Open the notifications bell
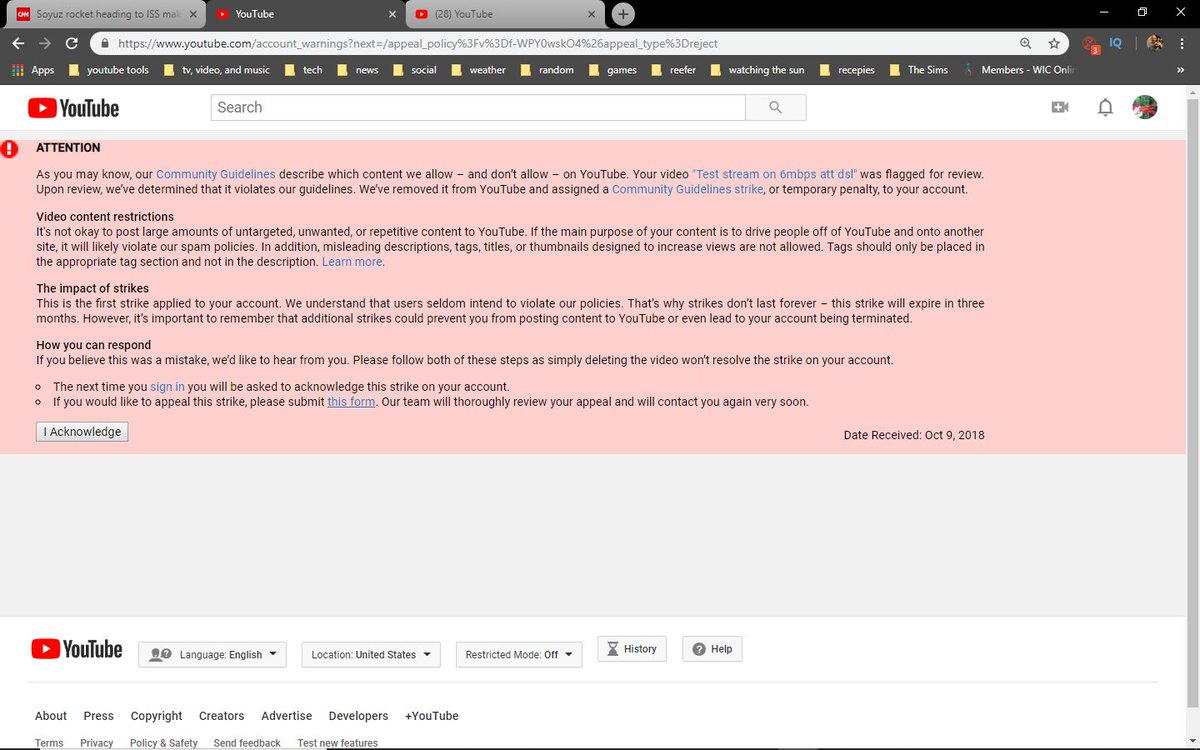 point(1105,108)
